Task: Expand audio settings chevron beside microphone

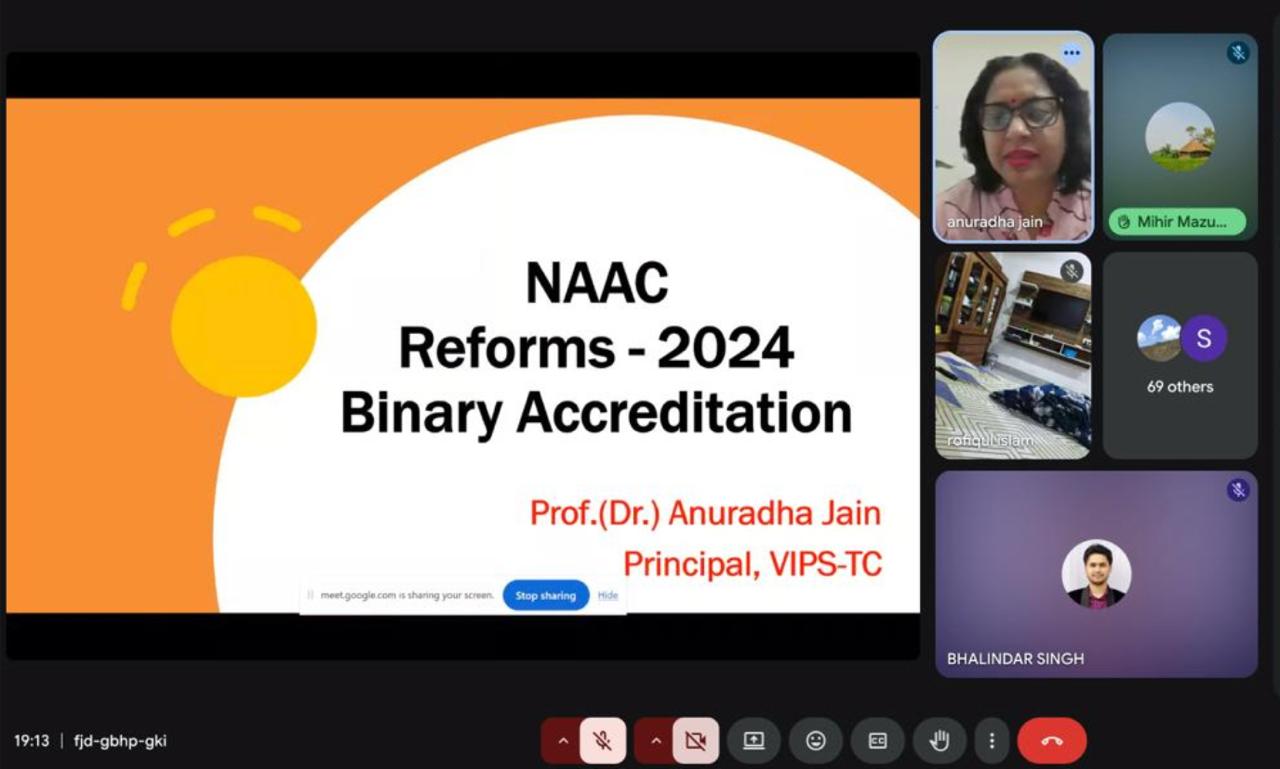Action: click(x=562, y=741)
